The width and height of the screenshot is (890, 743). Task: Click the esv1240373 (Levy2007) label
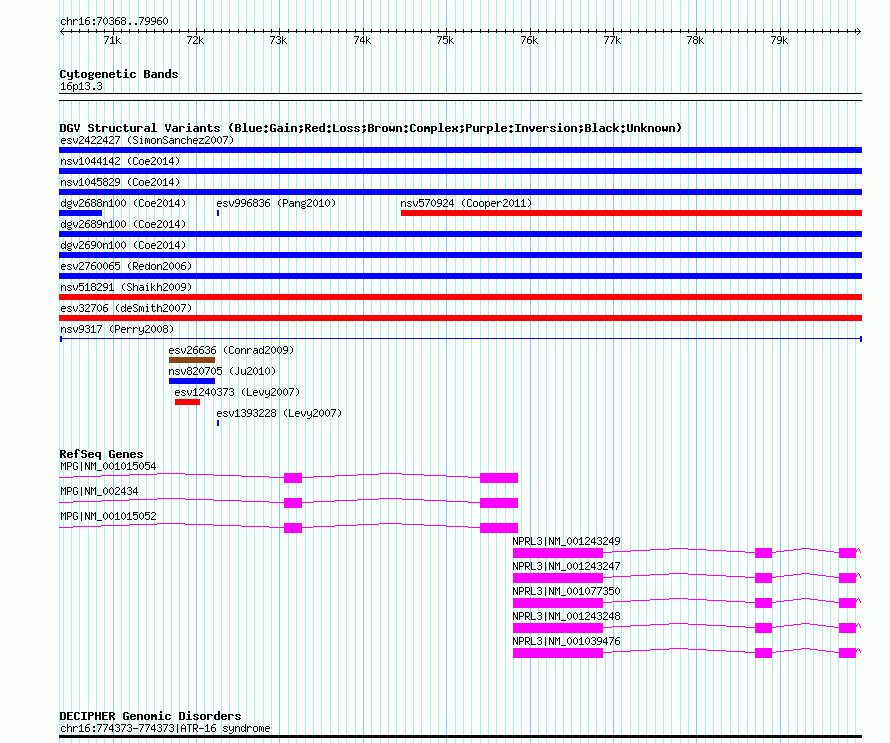click(x=237, y=392)
